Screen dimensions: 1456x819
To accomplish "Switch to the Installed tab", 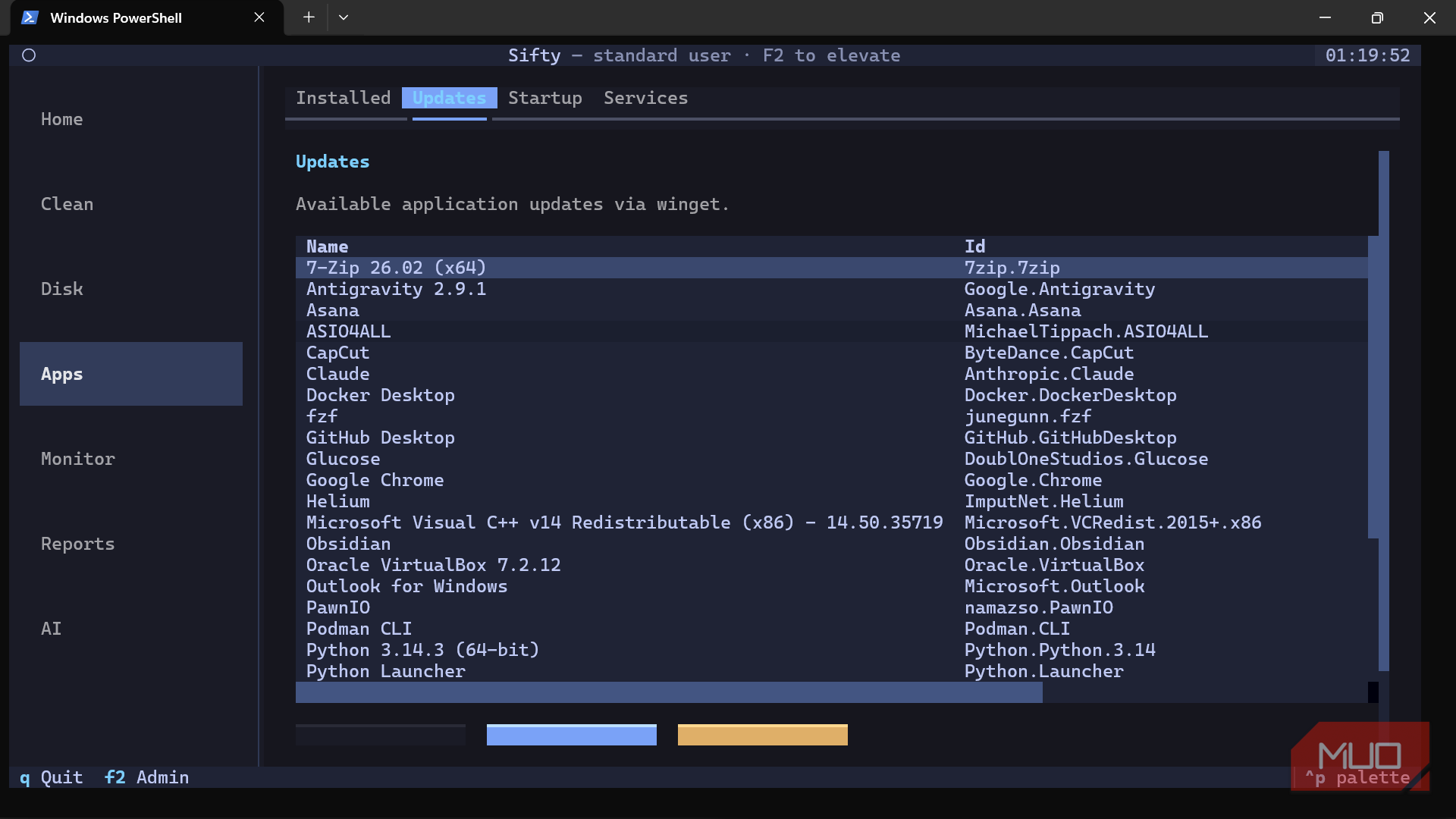I will click(x=344, y=98).
